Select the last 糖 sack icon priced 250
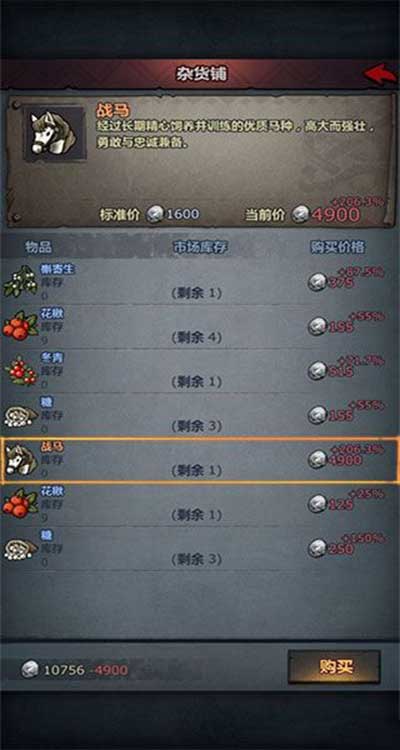The image size is (400, 750). click(20, 548)
